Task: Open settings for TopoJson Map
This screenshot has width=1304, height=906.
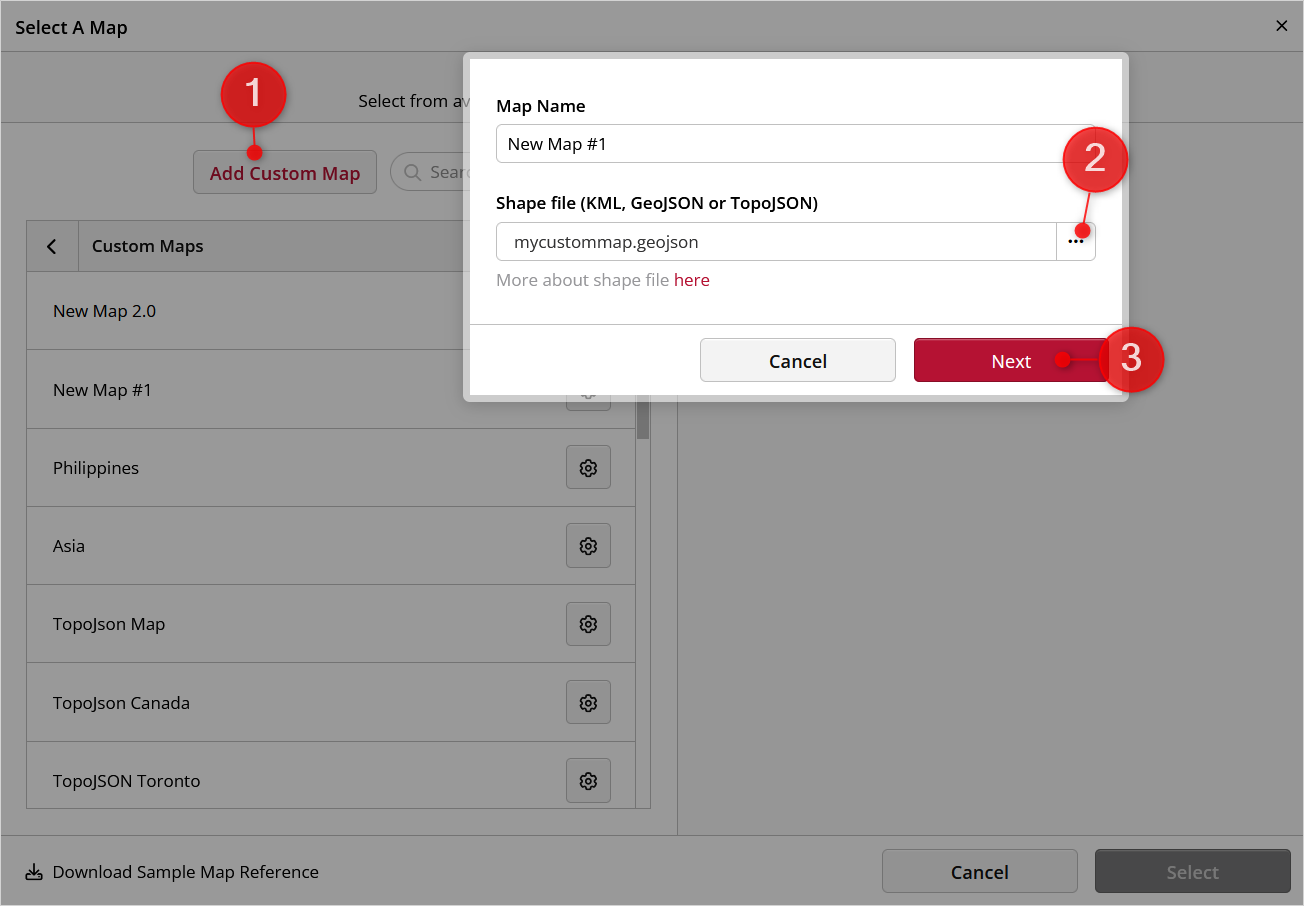Action: tap(588, 623)
